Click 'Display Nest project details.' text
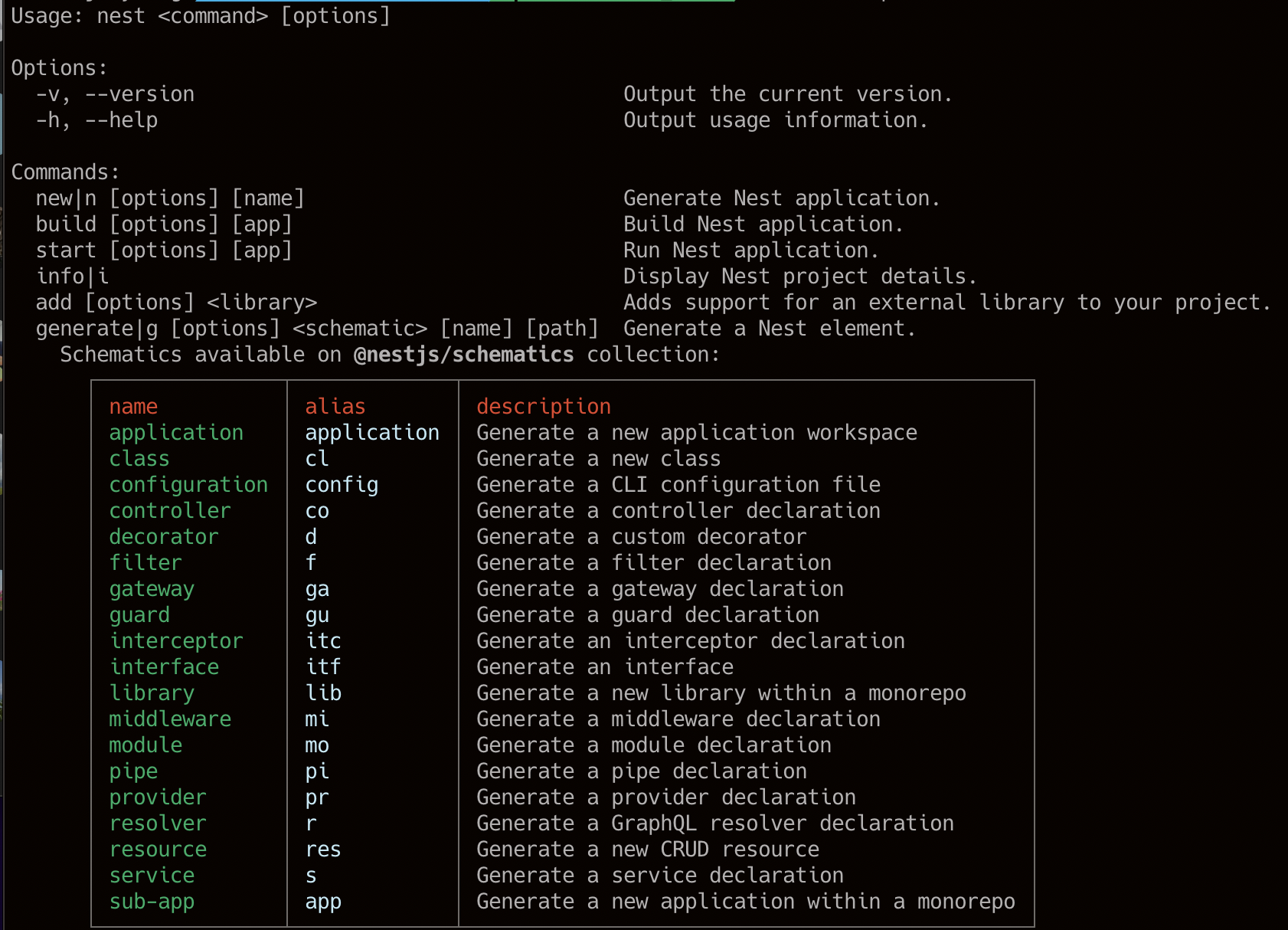1288x930 pixels. coord(800,277)
